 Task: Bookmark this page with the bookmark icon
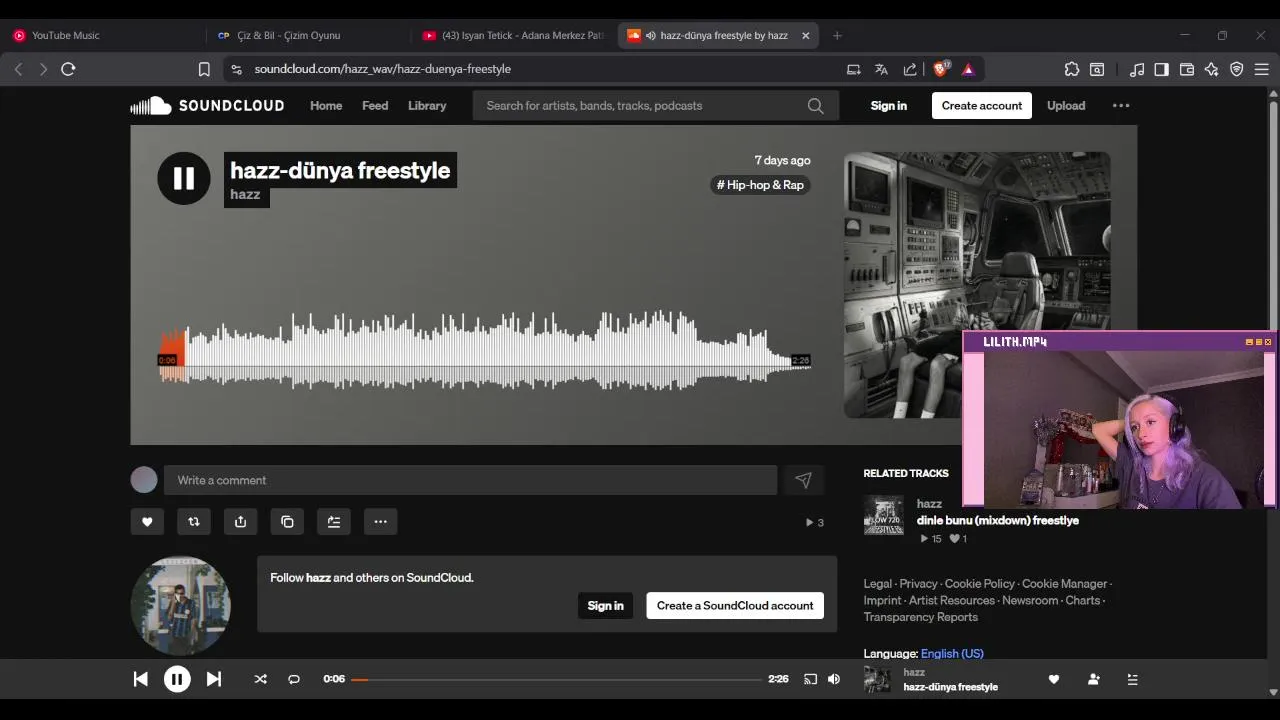pyautogui.click(x=204, y=69)
